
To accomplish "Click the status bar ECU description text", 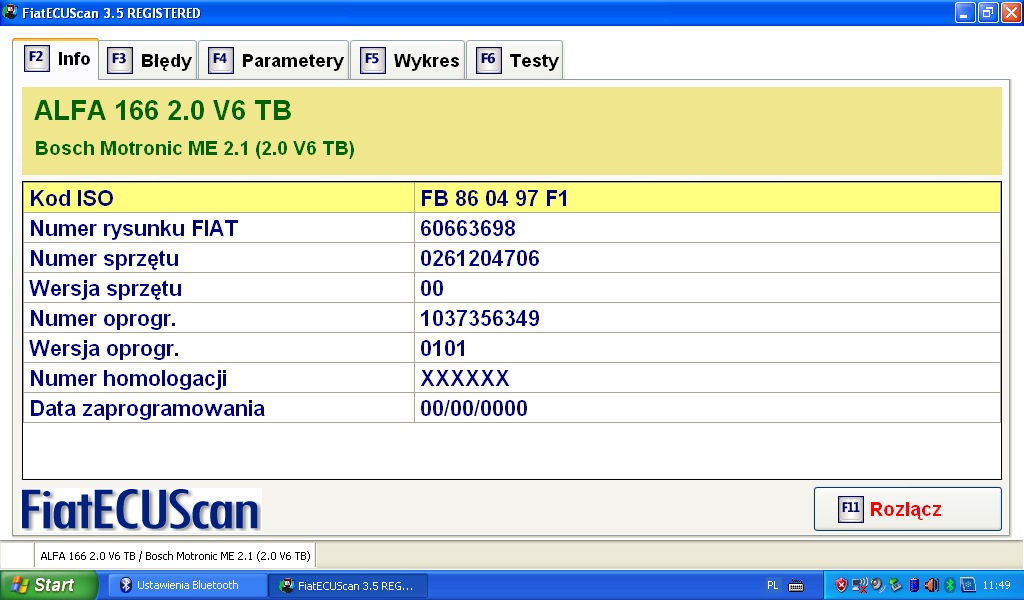I will click(x=175, y=556).
